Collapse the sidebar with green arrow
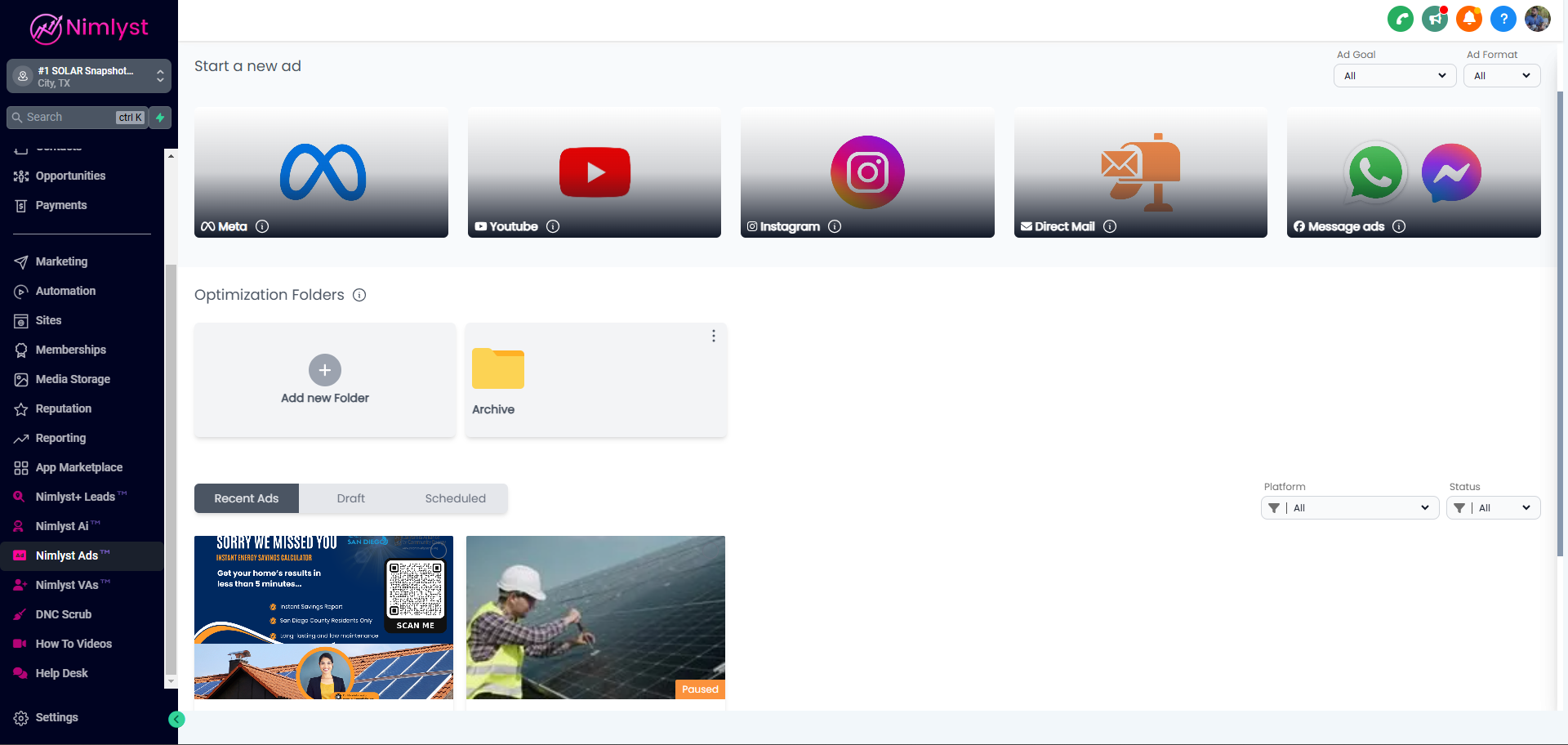 (176, 720)
